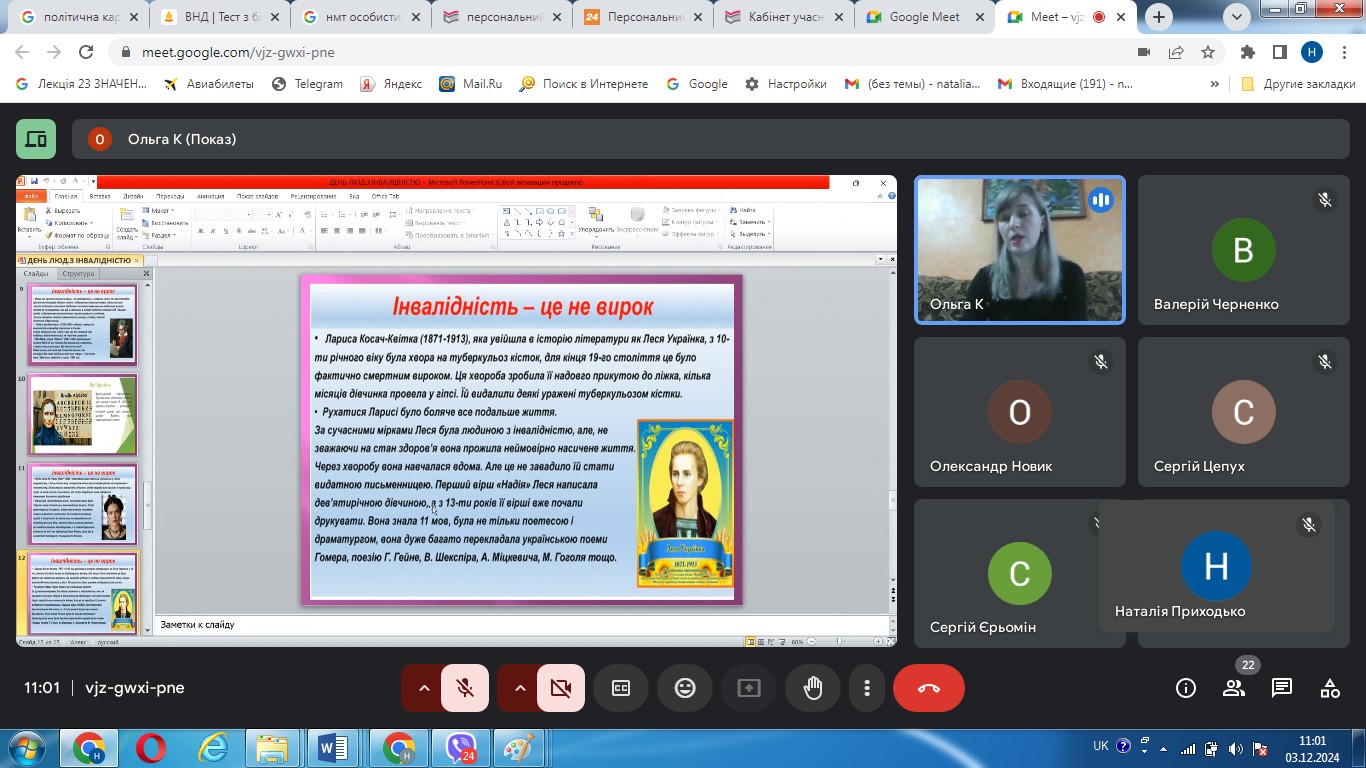Screen dimensions: 1366x768
Task: Switch to the Кабінет учасника browser tab
Action: tap(787, 17)
